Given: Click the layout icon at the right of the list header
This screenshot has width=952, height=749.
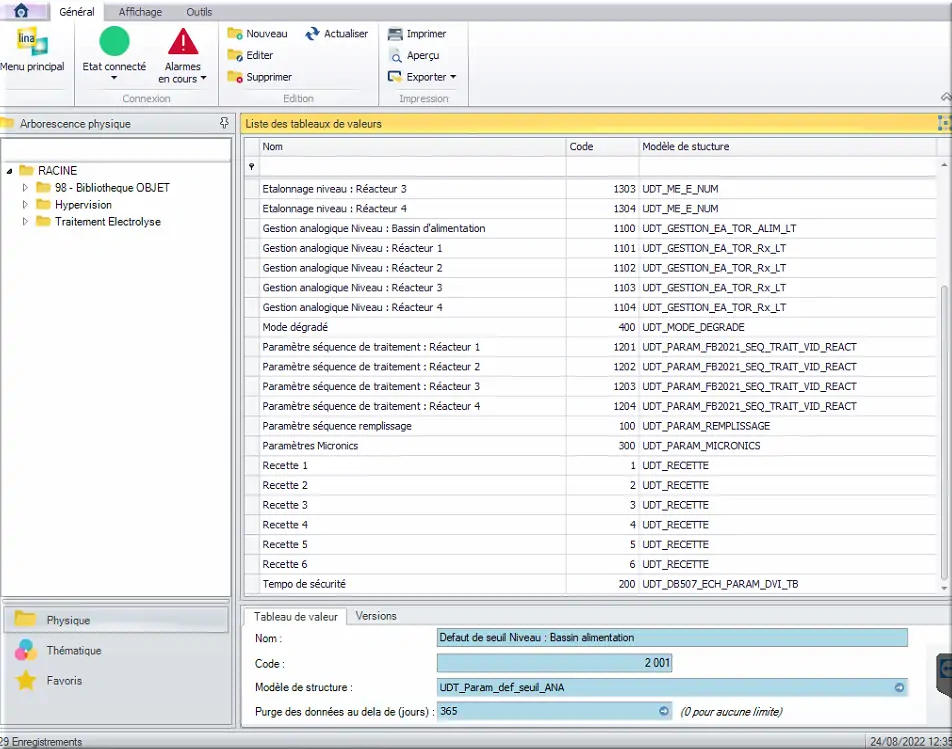Looking at the screenshot, I should (x=944, y=123).
